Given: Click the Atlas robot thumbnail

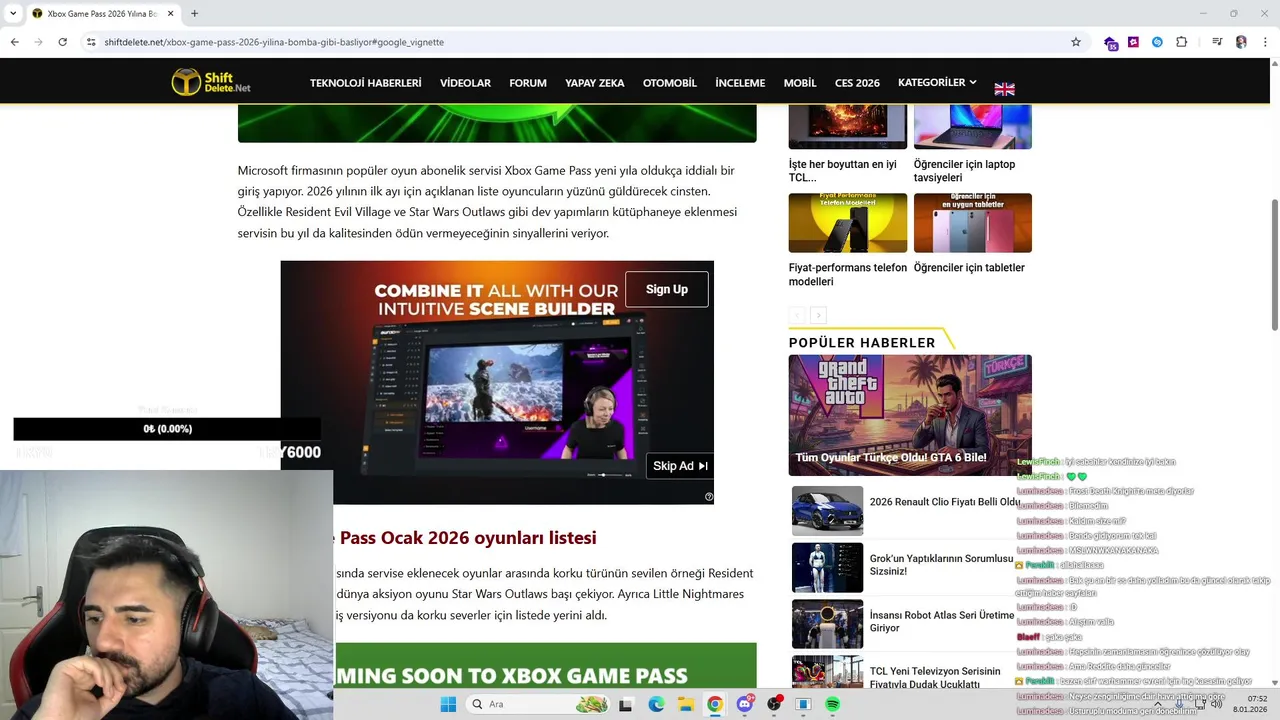Looking at the screenshot, I should [x=827, y=624].
